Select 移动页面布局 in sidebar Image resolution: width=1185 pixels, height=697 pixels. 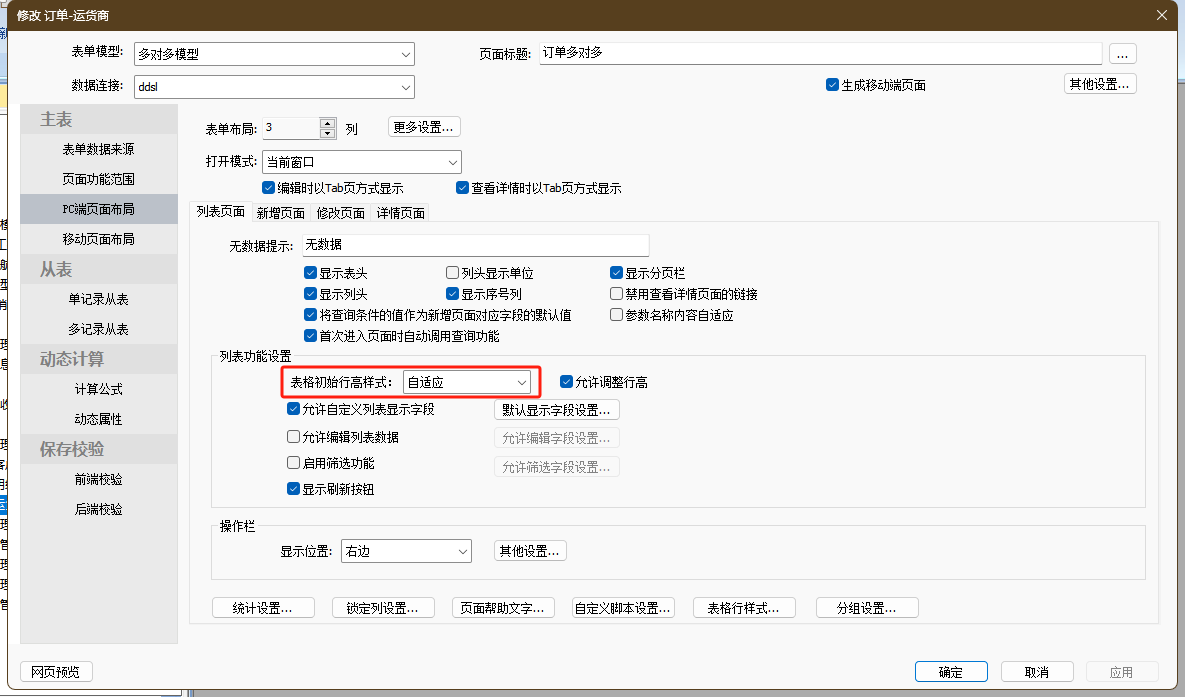pyautogui.click(x=98, y=239)
